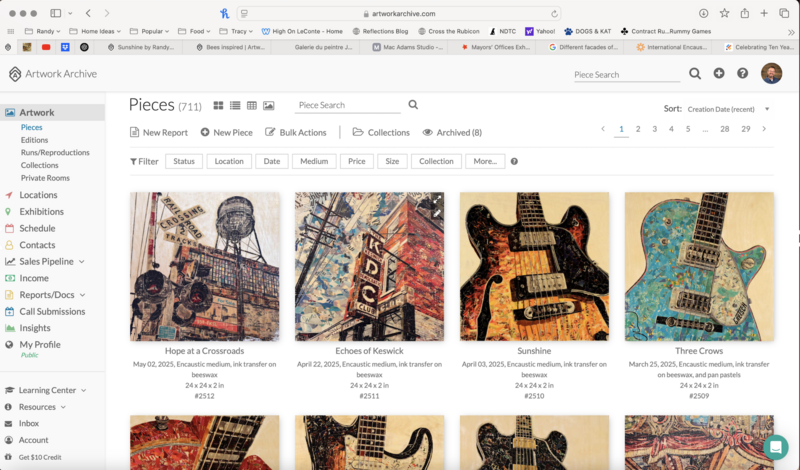Click the filter help question icon

[514, 161]
